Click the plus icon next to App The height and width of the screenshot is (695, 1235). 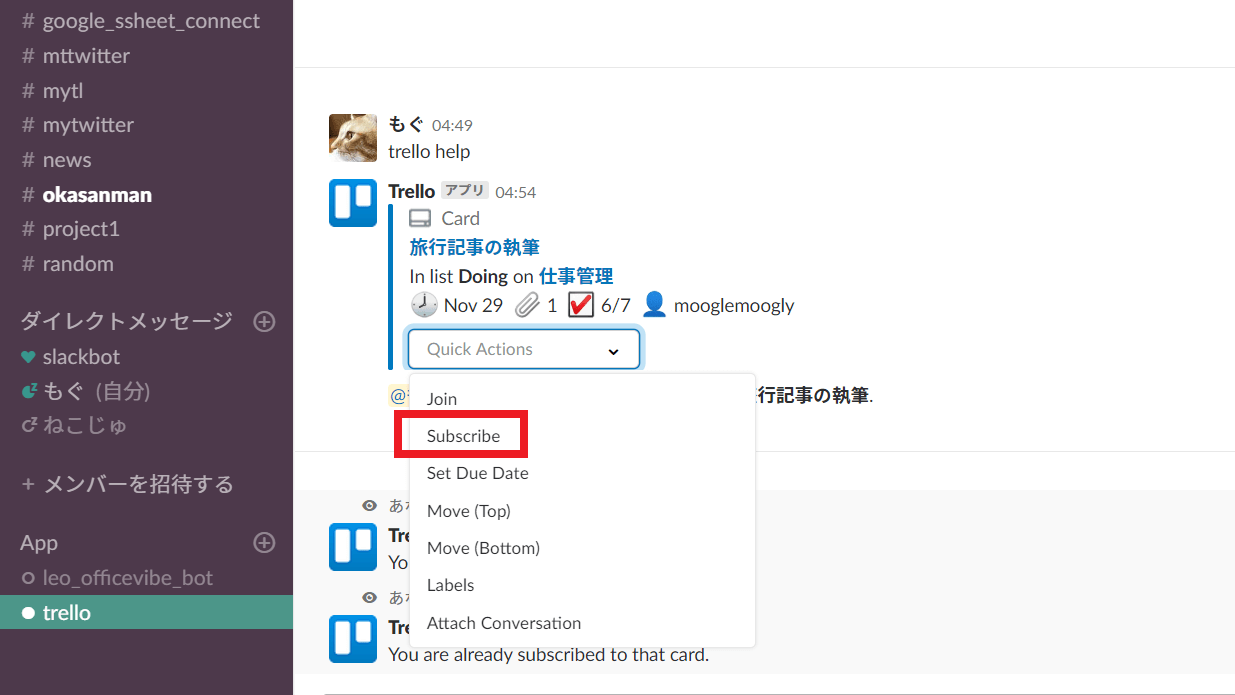[264, 542]
